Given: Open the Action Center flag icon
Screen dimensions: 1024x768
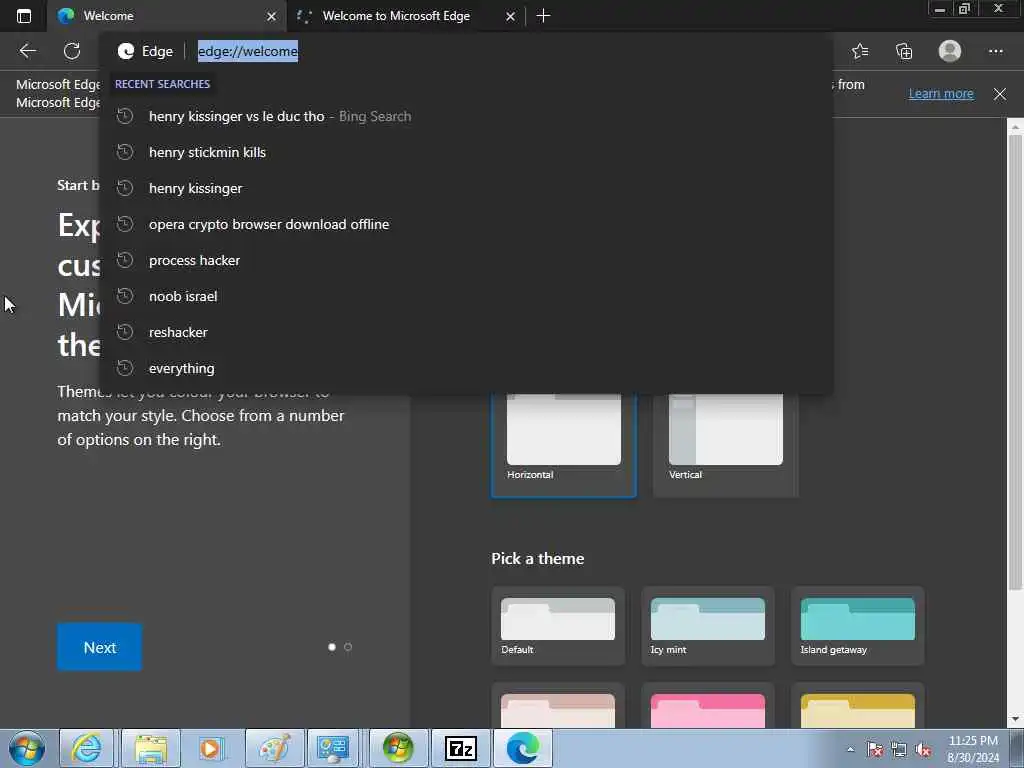Looking at the screenshot, I should (875, 750).
